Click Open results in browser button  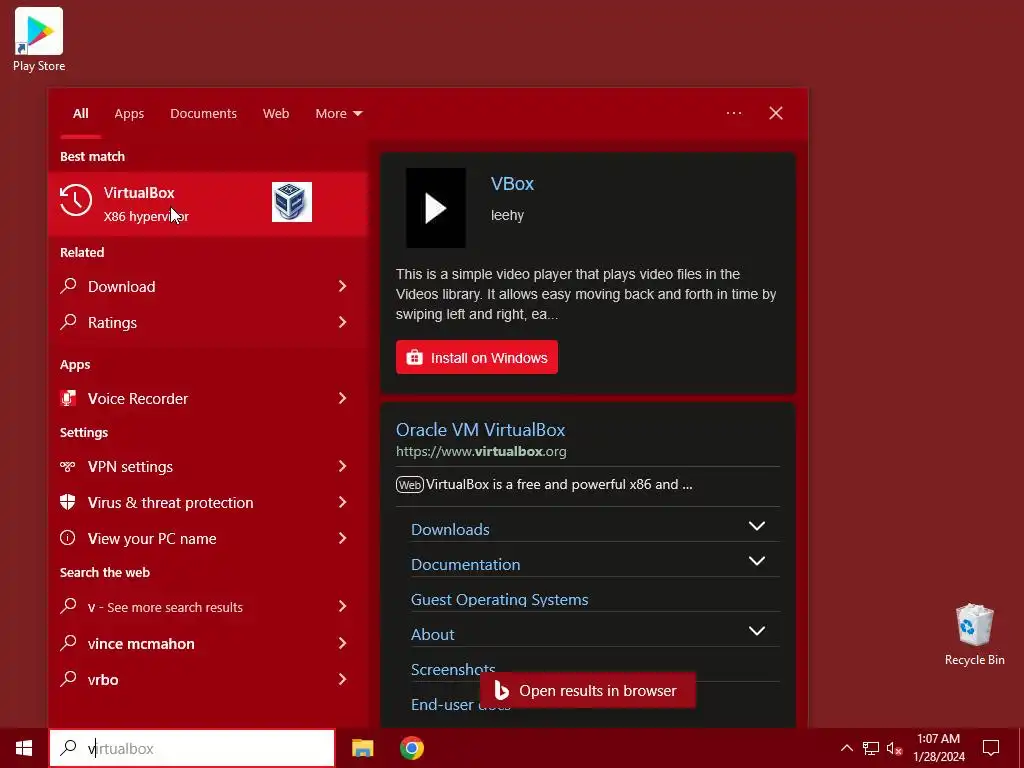coord(588,690)
